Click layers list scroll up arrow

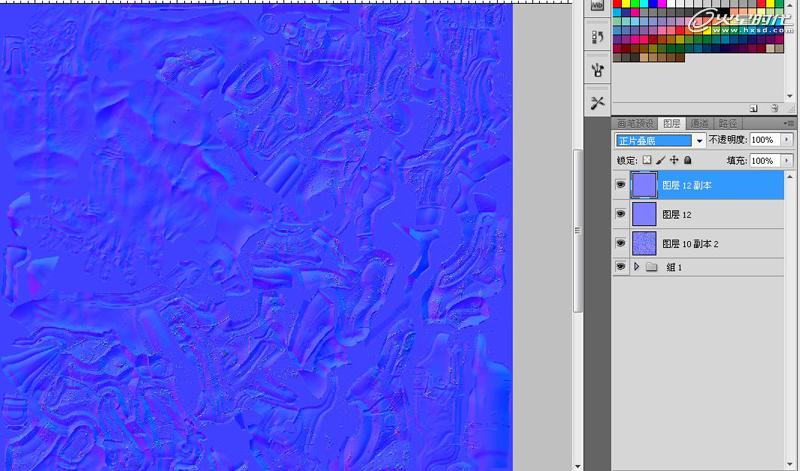790,177
